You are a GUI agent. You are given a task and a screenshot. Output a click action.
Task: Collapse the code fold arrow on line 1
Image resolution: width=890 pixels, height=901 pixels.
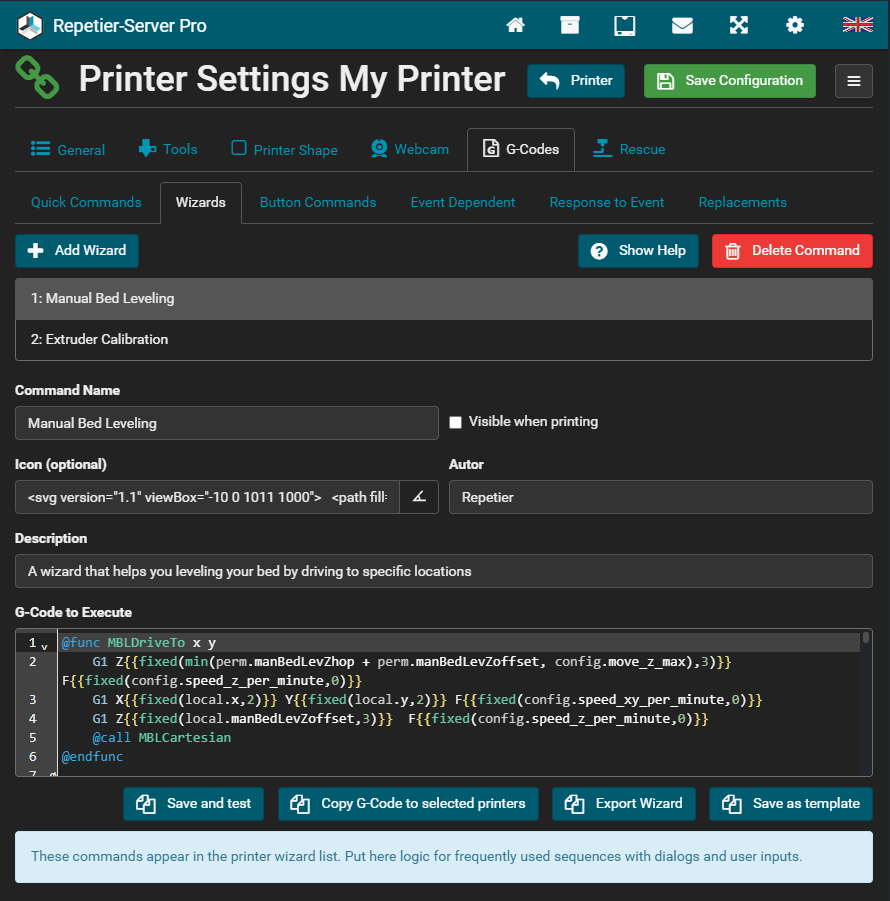pos(45,647)
